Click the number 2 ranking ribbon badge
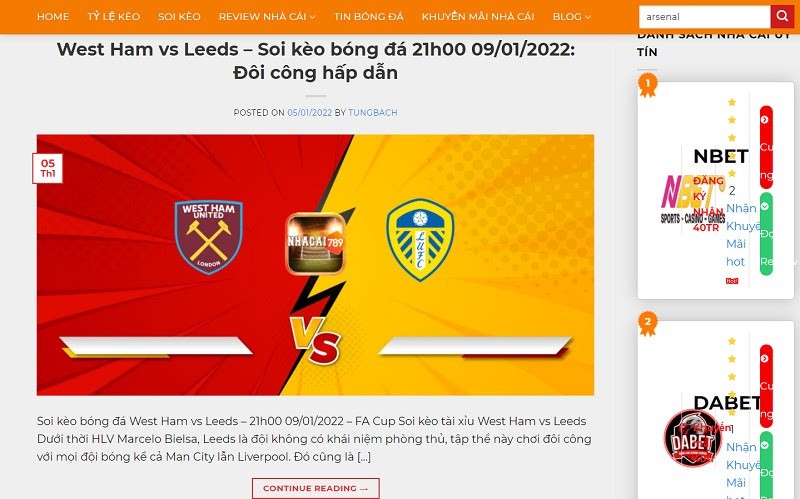The width and height of the screenshot is (800, 499). point(647,323)
